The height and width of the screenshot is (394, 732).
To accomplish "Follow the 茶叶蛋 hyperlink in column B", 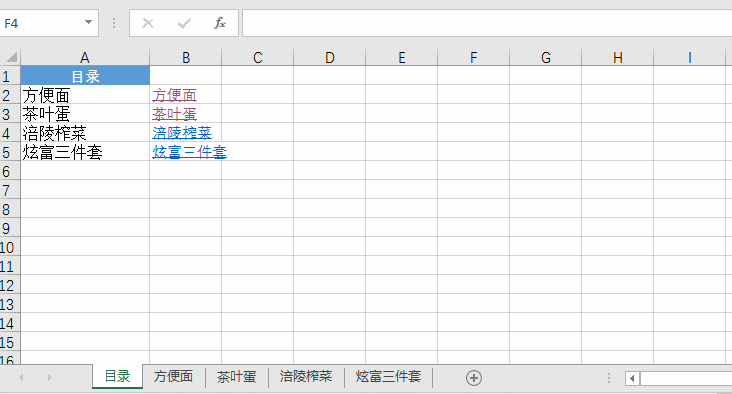I will (175, 114).
